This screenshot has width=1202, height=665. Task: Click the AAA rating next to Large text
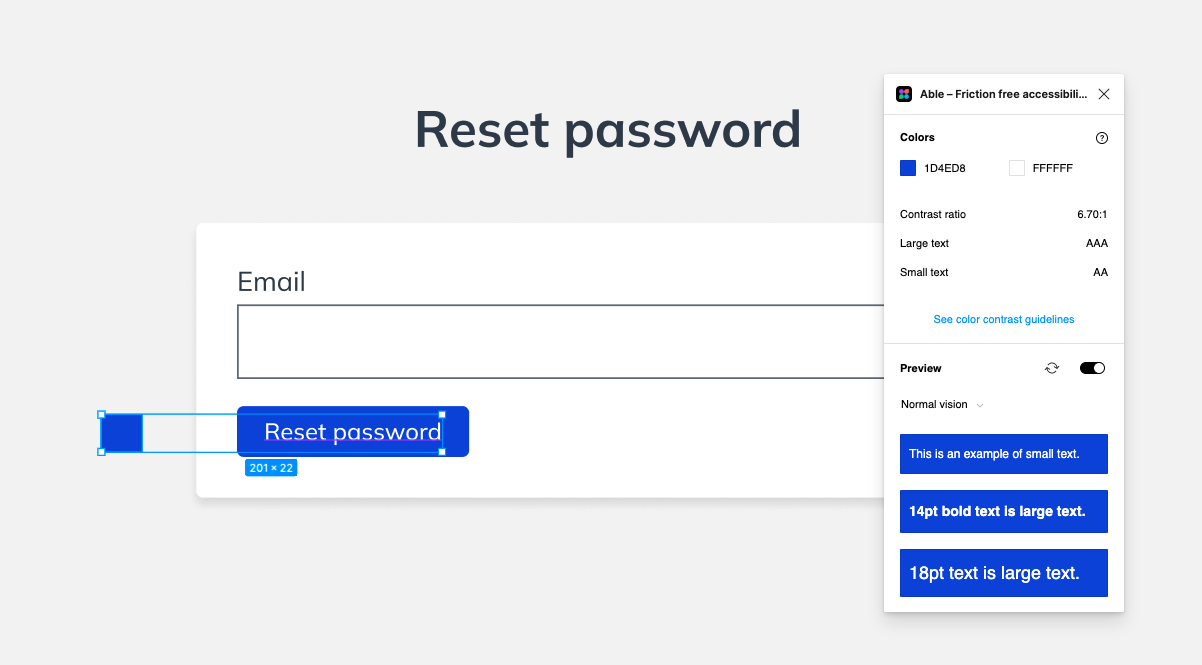point(1096,243)
